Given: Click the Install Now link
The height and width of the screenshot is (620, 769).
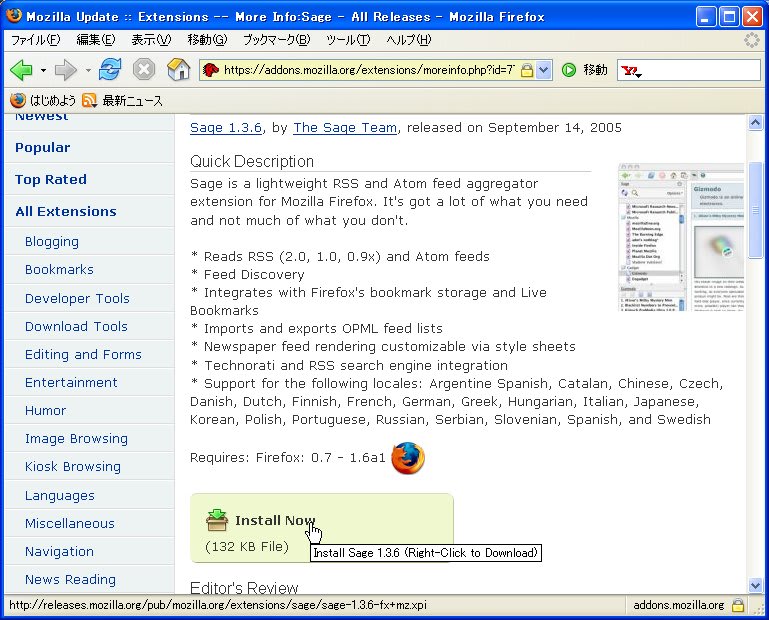Looking at the screenshot, I should click(275, 520).
